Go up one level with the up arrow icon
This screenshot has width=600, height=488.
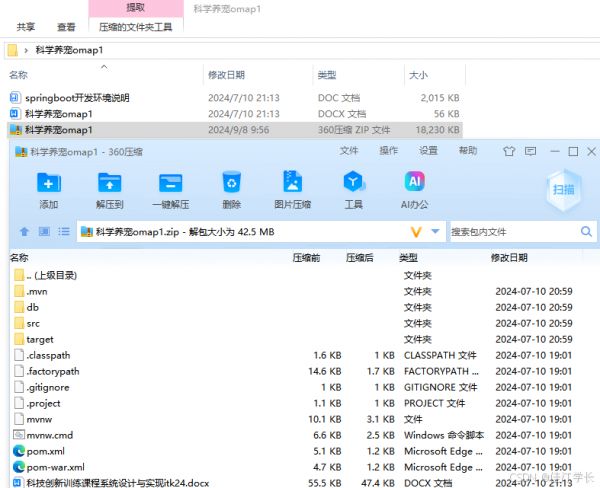click(x=24, y=232)
